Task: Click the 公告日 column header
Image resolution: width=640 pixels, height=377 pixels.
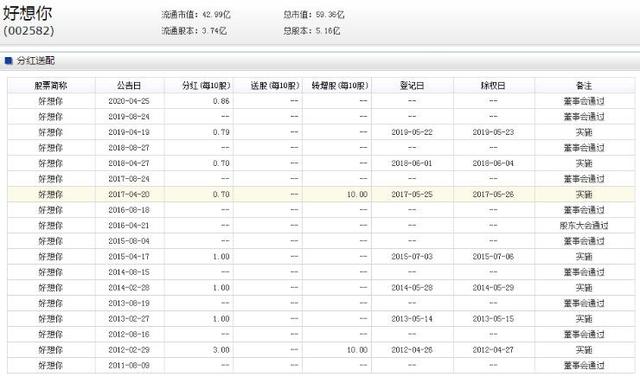Action: 129,86
